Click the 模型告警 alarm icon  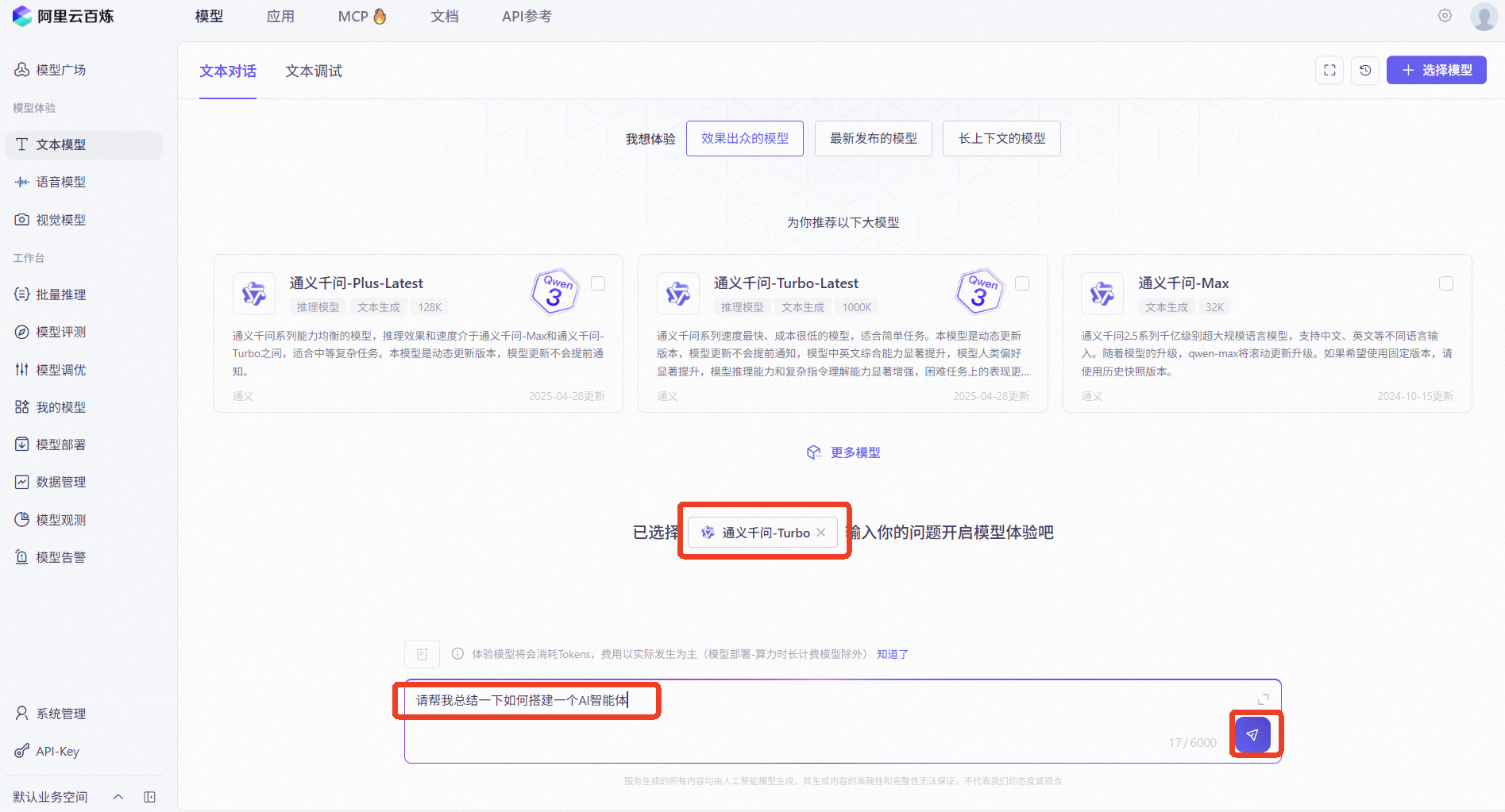21,557
